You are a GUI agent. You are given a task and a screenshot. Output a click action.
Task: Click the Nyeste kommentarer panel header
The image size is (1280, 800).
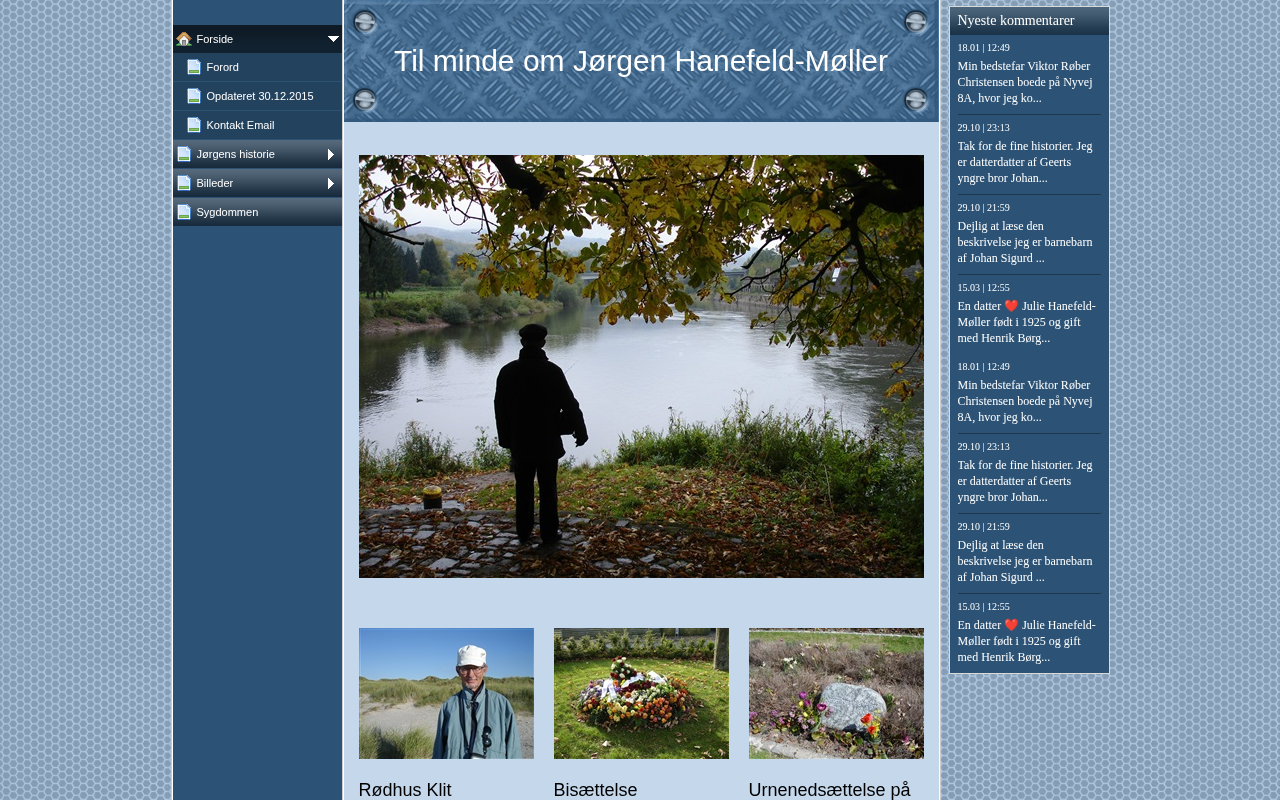1029,21
